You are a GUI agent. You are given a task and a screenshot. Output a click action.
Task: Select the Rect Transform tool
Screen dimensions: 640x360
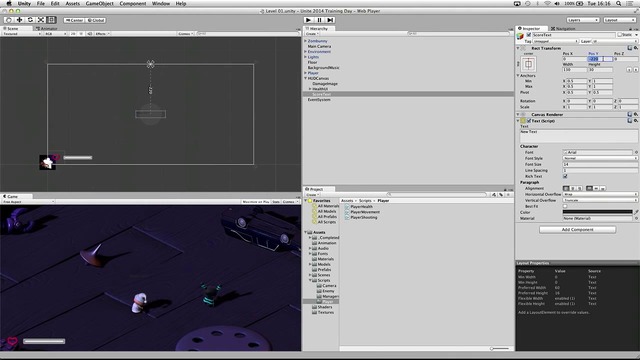[51, 20]
